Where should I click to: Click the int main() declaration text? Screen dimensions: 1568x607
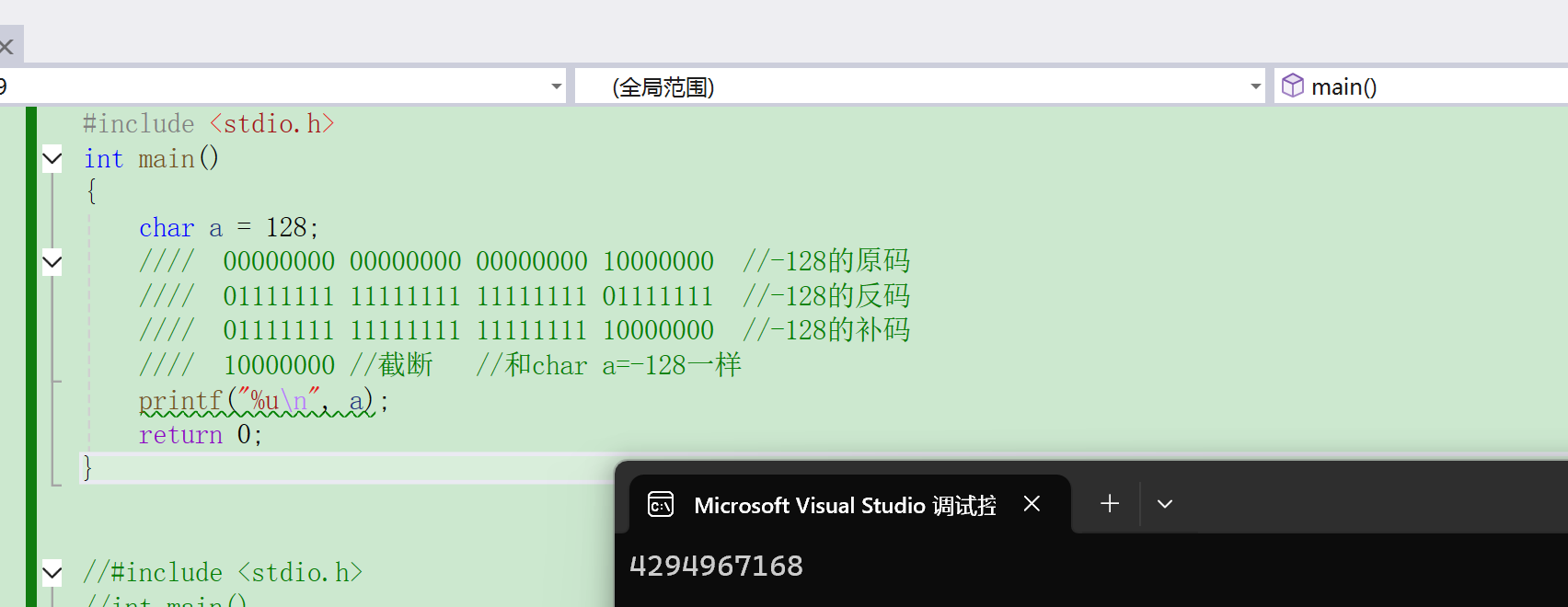pos(152,158)
